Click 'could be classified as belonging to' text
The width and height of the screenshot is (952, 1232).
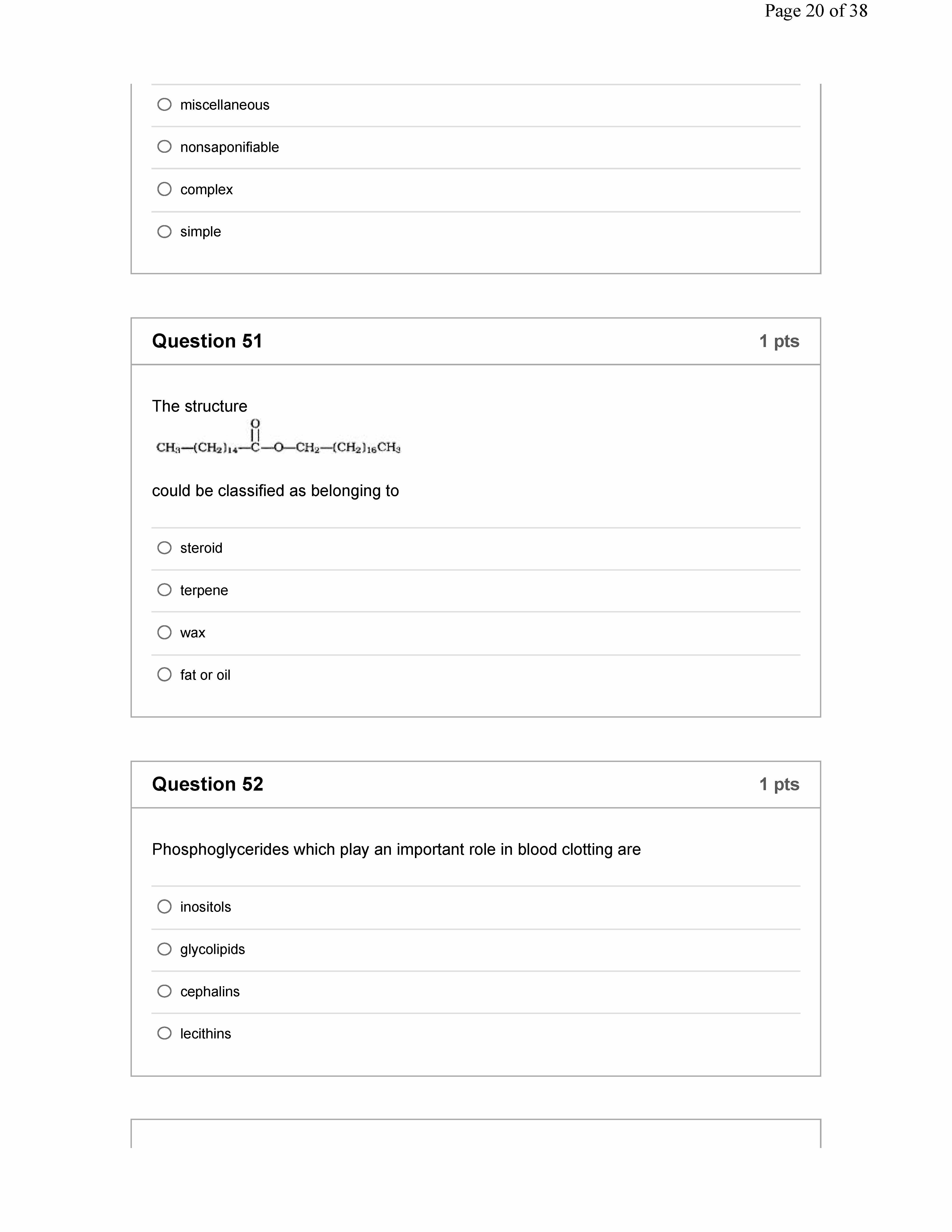click(x=275, y=491)
